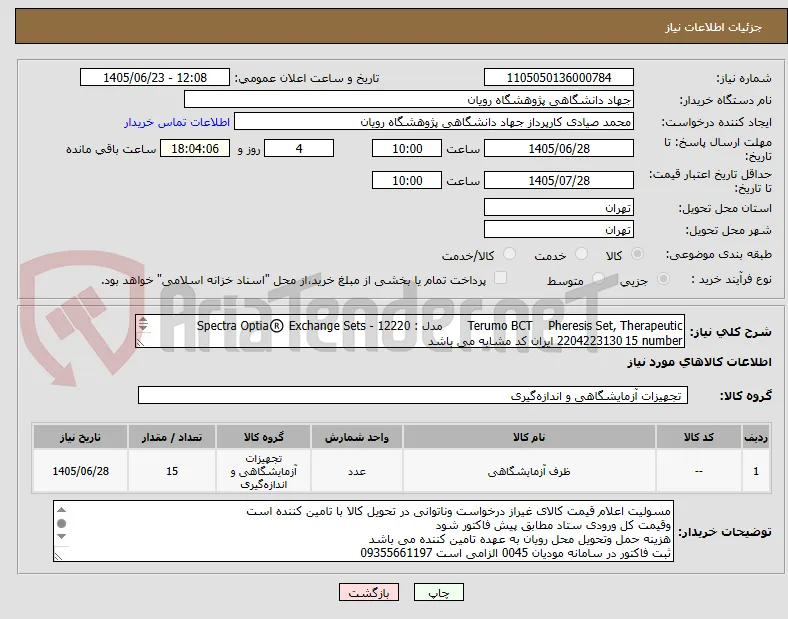Screen dimensions: 788x619
Task: Click the remaining days field showing 4
Action: pyautogui.click(x=299, y=149)
